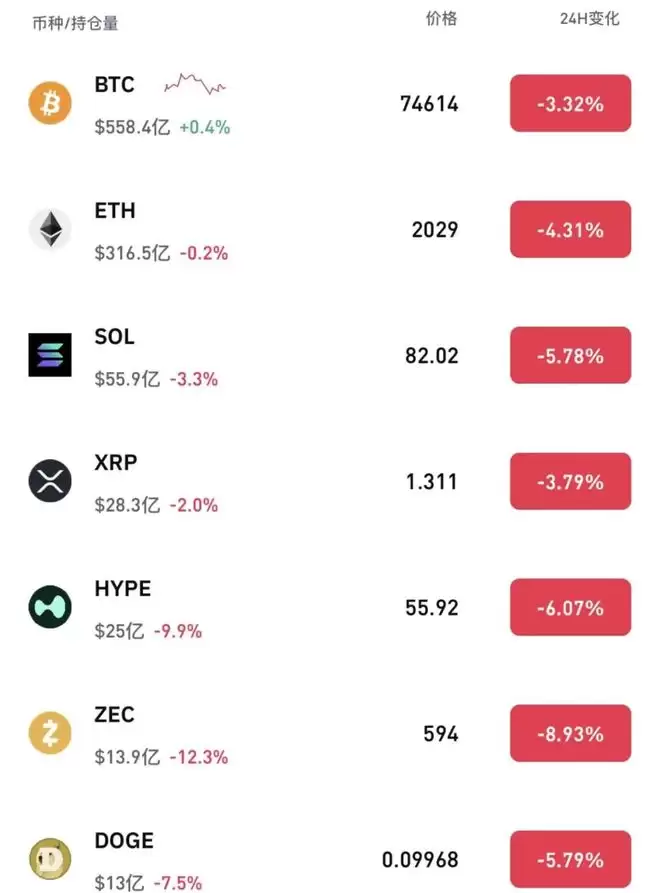Select the Zcash ZEC icon
Image resolution: width=660 pixels, height=893 pixels.
(x=50, y=733)
